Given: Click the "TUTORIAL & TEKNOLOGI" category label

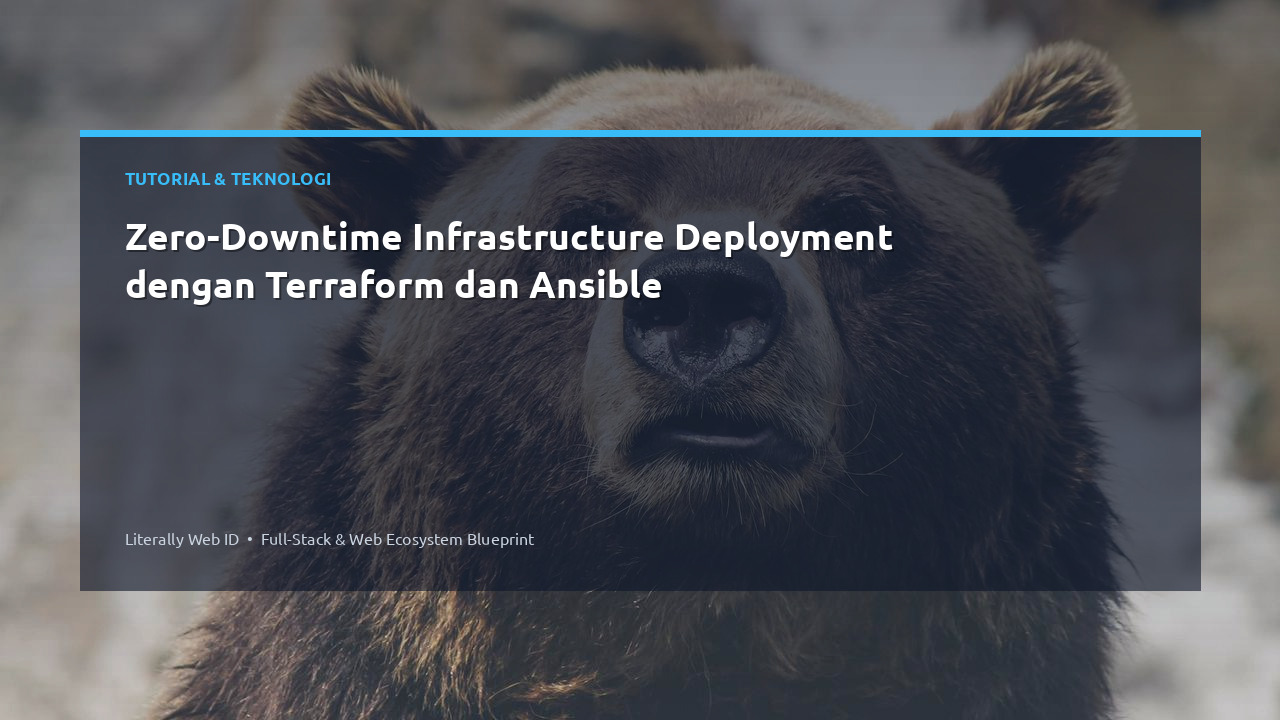Looking at the screenshot, I should click(228, 179).
